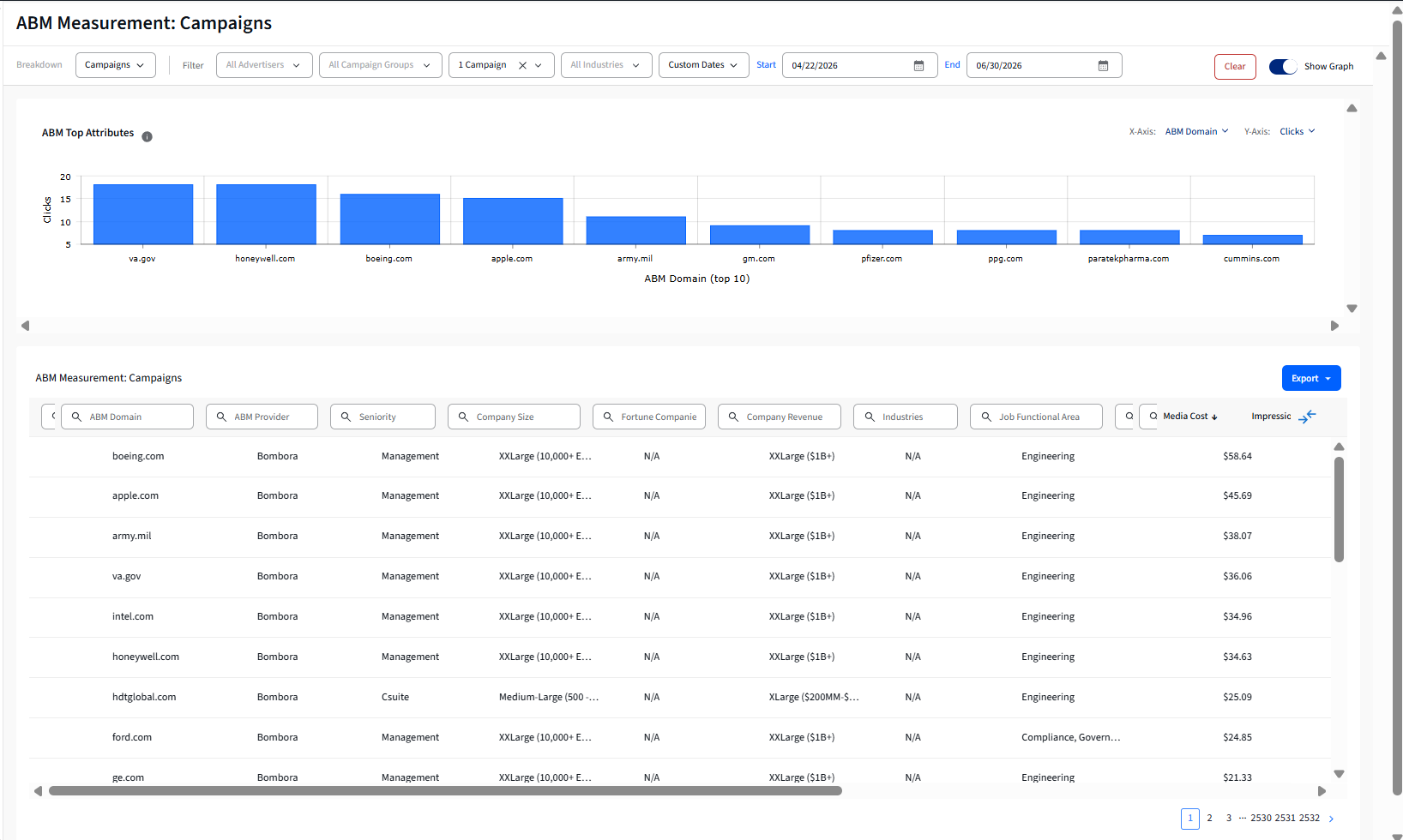Screen dimensions: 1403x840
Task: Jump to page 2531
Action: tap(1286, 819)
